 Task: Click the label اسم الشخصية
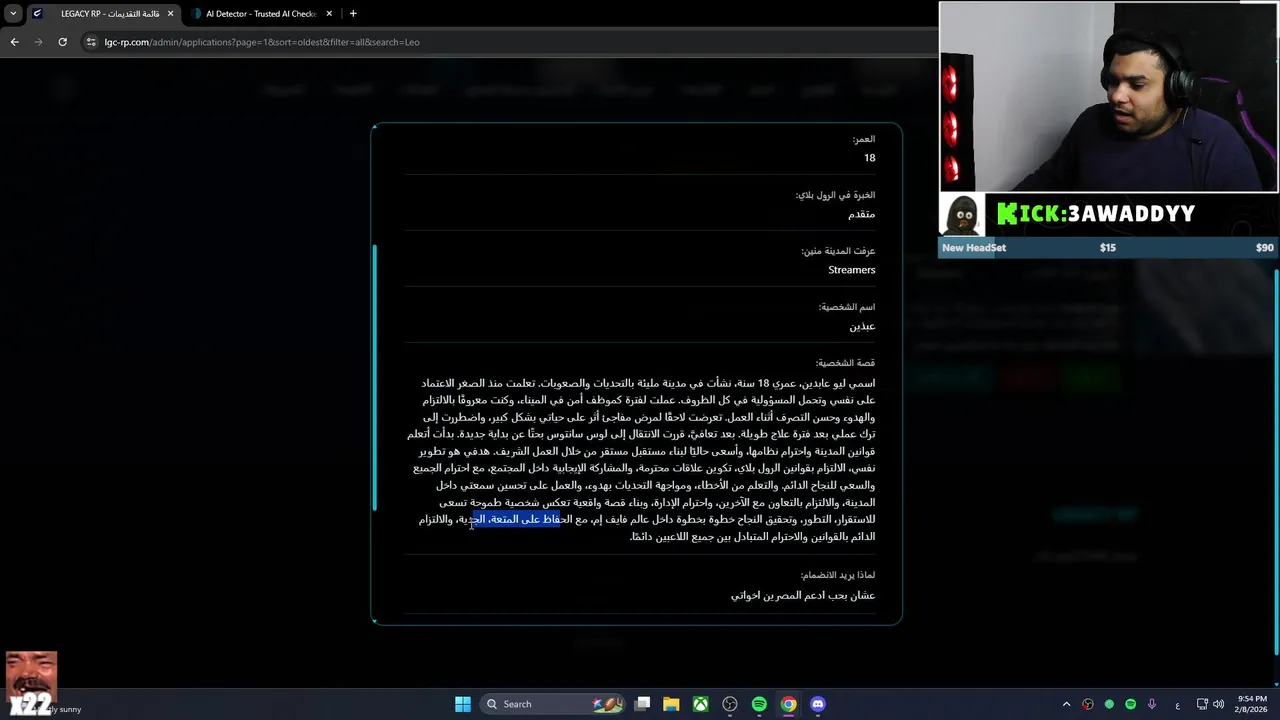pyautogui.click(x=847, y=307)
